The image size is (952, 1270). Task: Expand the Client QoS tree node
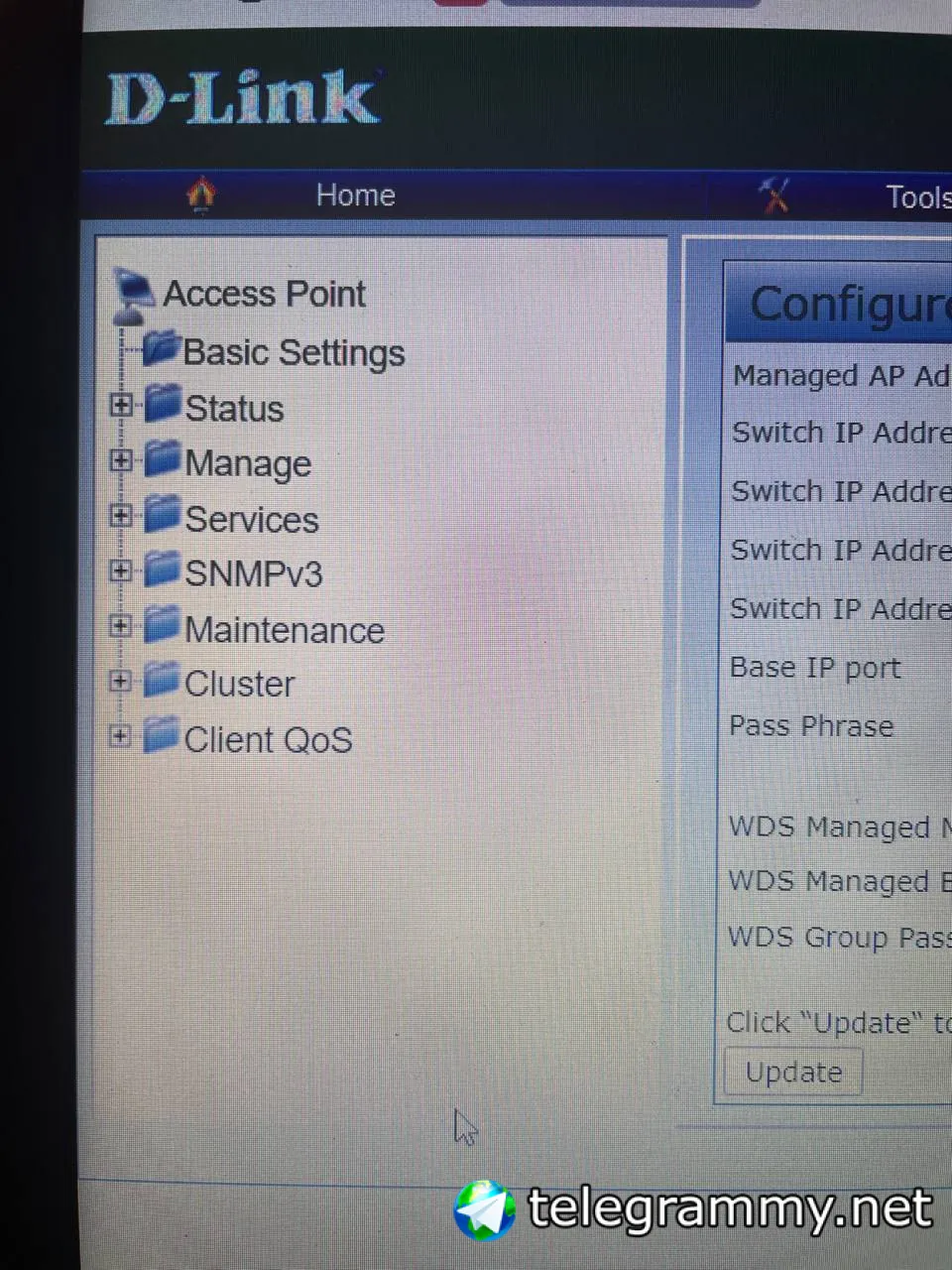coord(121,736)
